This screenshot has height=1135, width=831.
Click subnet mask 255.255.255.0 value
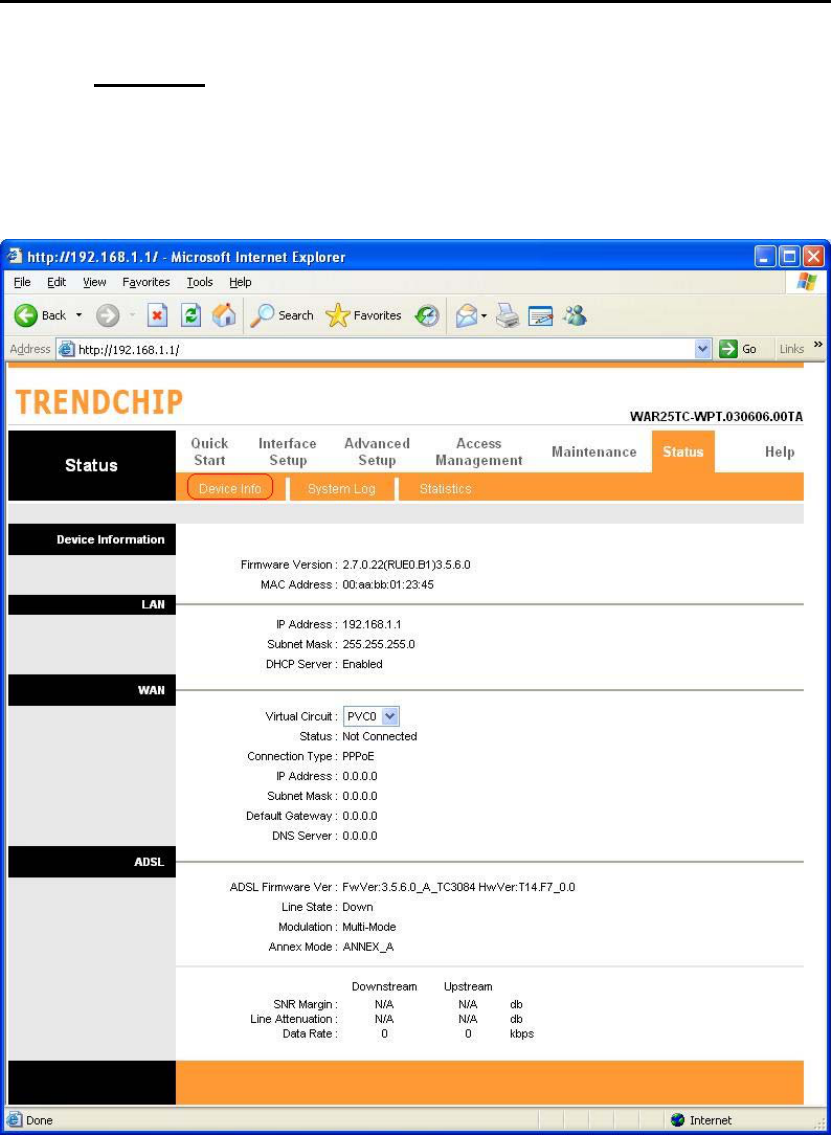coord(378,644)
